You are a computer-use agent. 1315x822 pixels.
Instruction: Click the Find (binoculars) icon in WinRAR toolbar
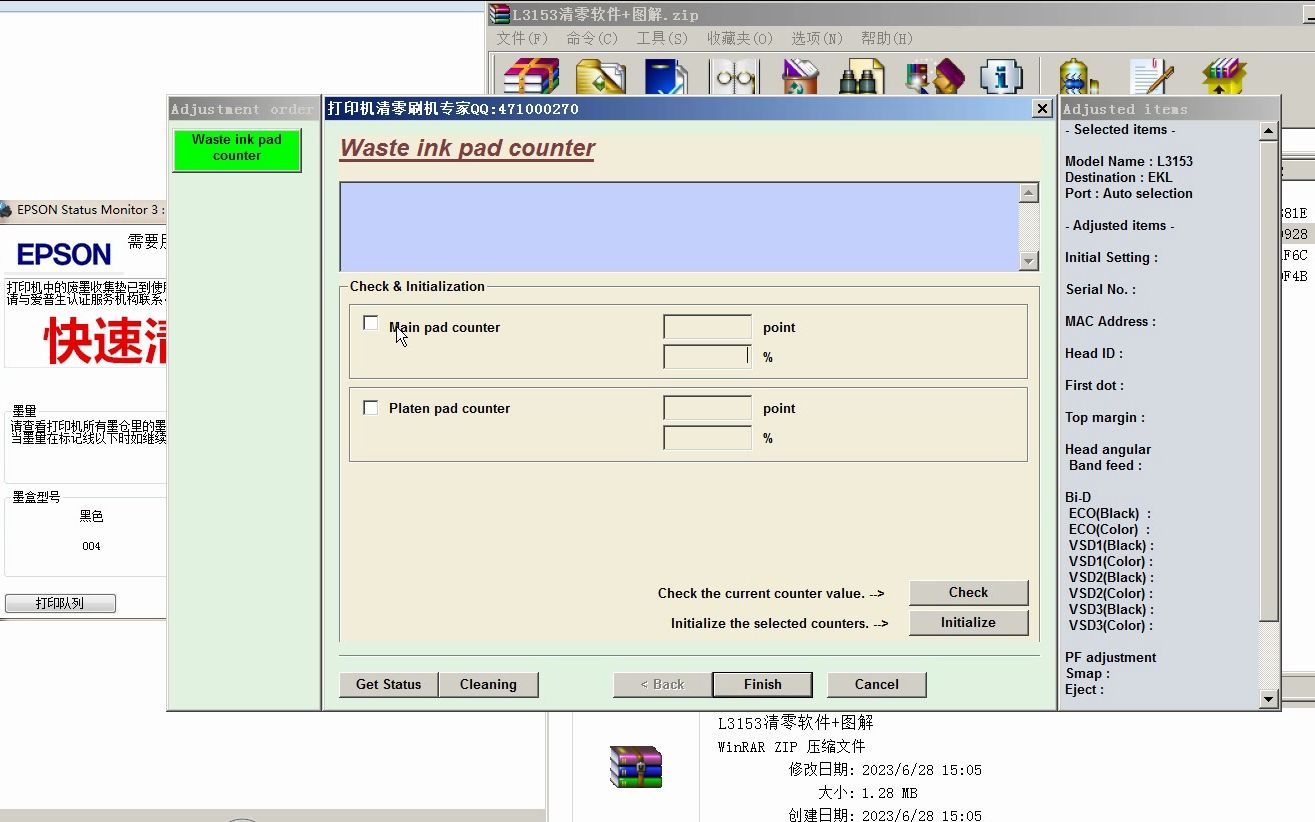[x=861, y=77]
